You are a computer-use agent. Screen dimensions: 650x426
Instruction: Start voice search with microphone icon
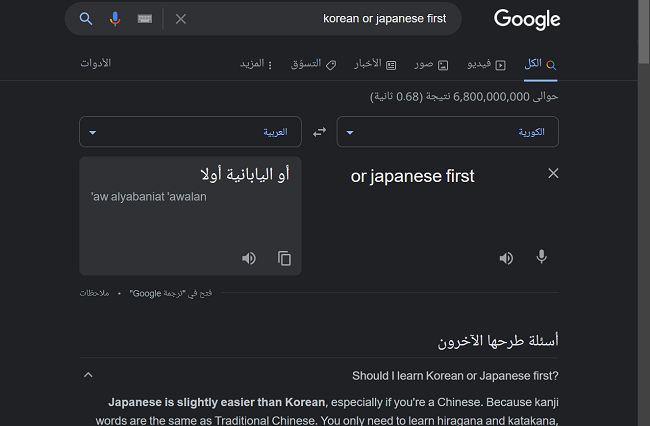[115, 19]
